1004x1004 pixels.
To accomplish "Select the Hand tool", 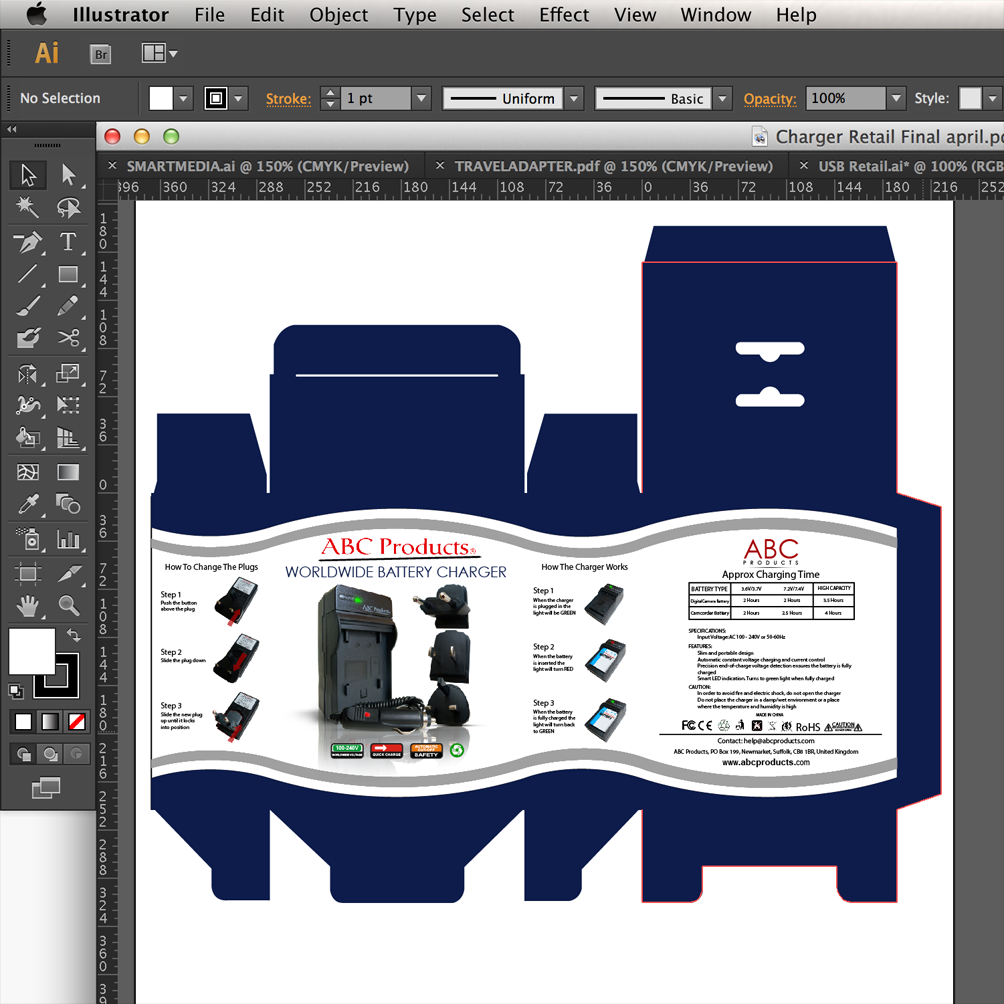I will [28, 605].
